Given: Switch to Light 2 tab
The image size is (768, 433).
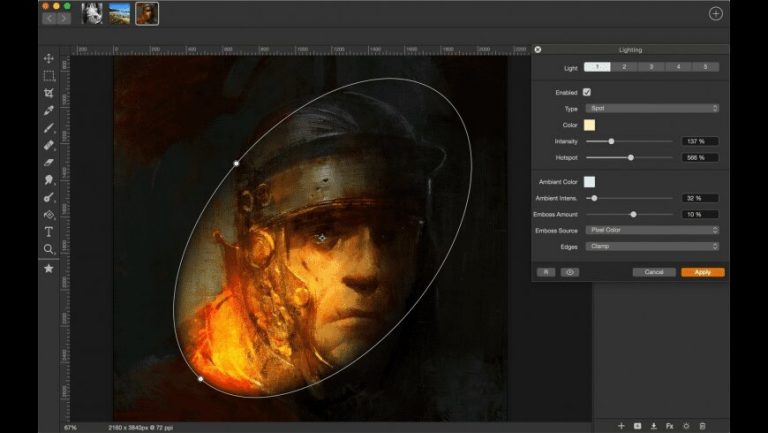Looking at the screenshot, I should (x=624, y=67).
